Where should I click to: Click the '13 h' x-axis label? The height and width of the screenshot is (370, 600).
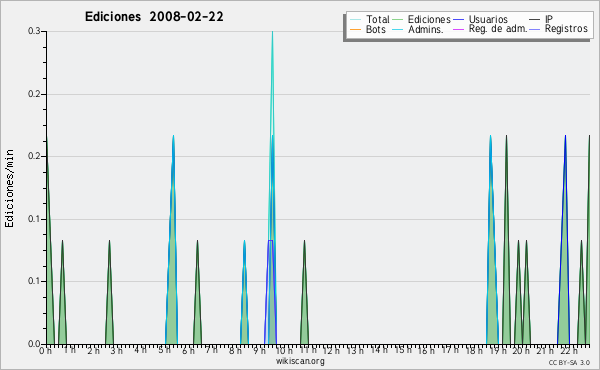pyautogui.click(x=355, y=351)
